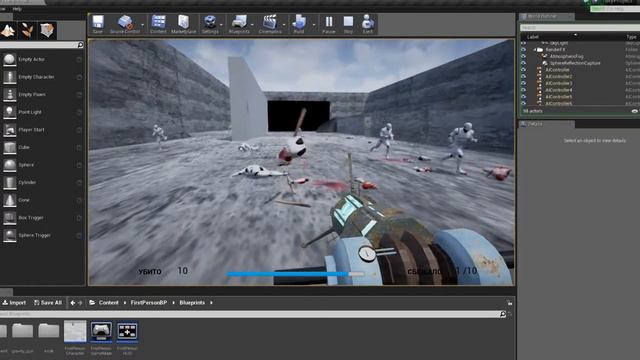Click the Point Light icon
Image resolution: width=640 pixels, height=360 pixels.
pos(9,112)
